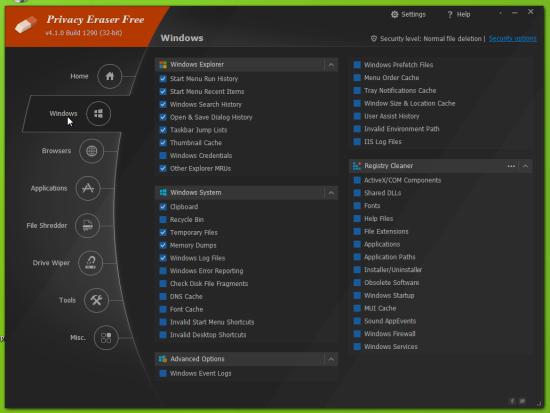This screenshot has height=413, width=550.
Task: Collapse the Windows Explorer section
Action: pyautogui.click(x=331, y=65)
